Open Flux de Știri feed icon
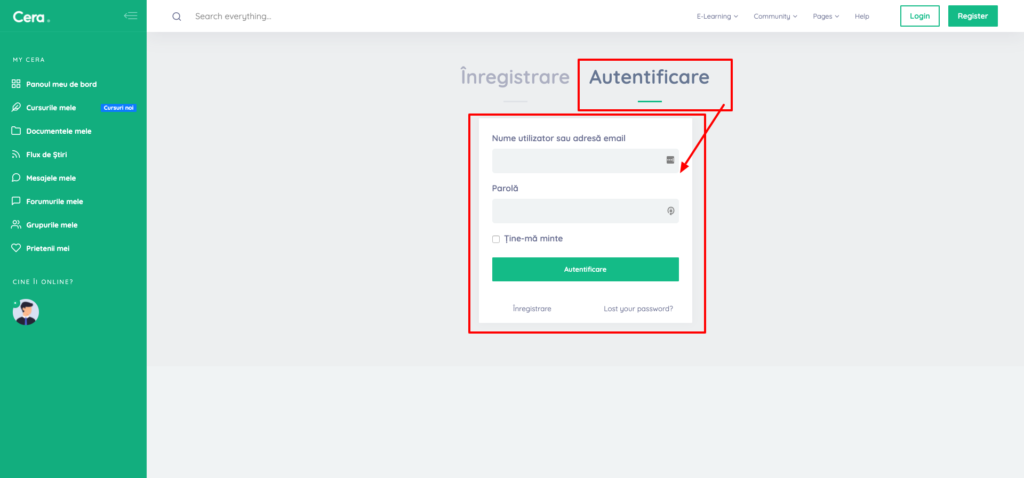The width and height of the screenshot is (1024, 478). [x=16, y=155]
